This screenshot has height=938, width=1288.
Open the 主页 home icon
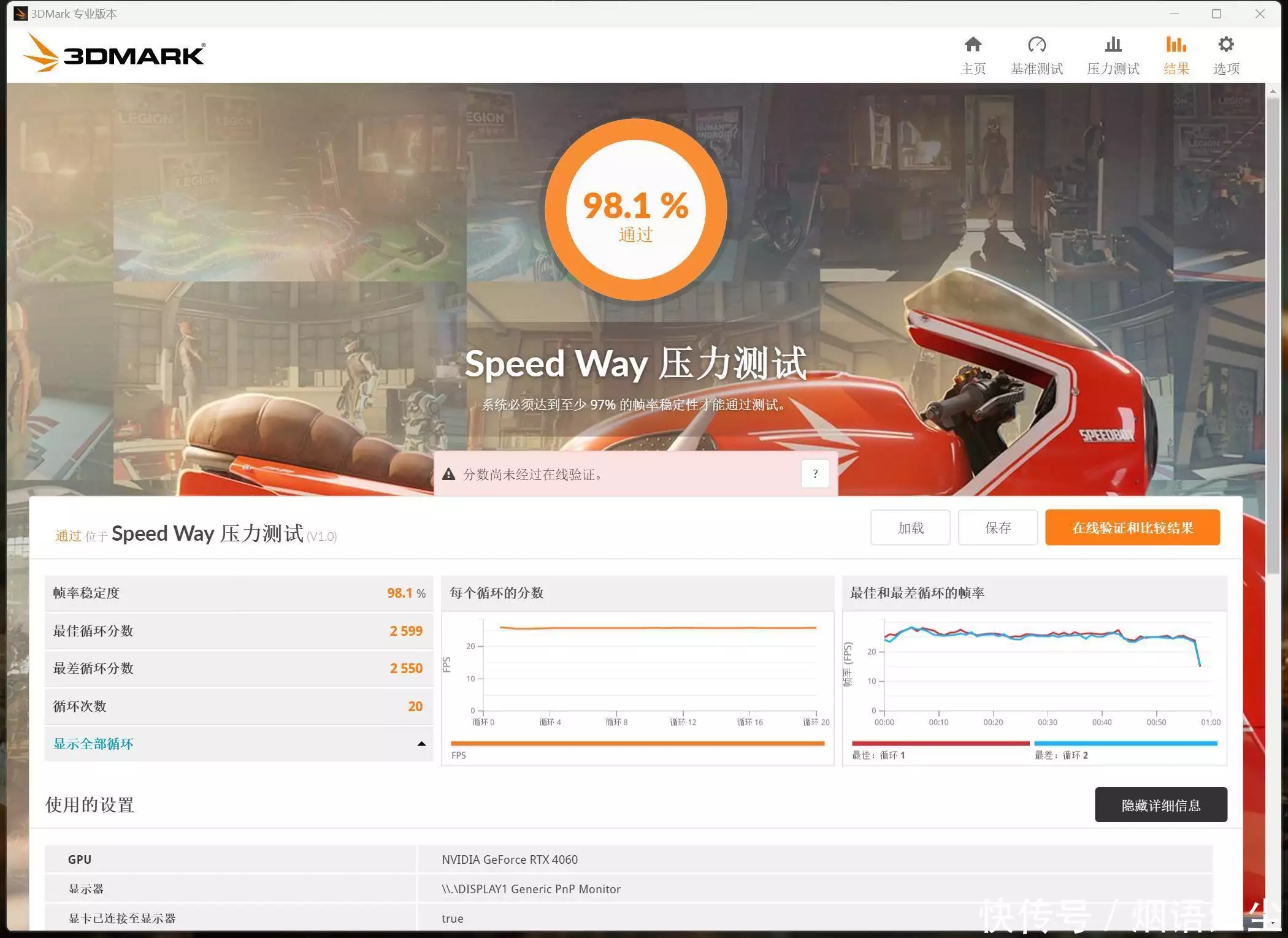pyautogui.click(x=973, y=44)
